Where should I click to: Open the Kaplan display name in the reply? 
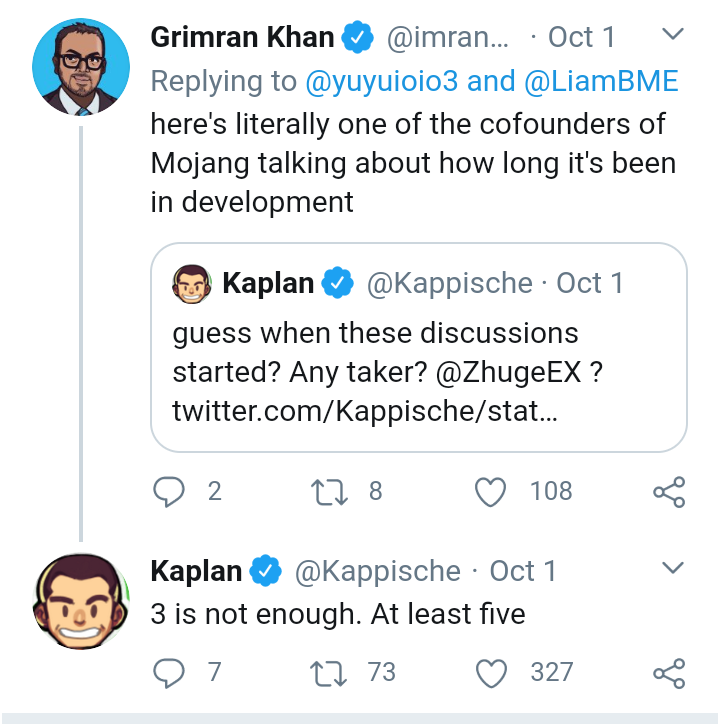[196, 571]
